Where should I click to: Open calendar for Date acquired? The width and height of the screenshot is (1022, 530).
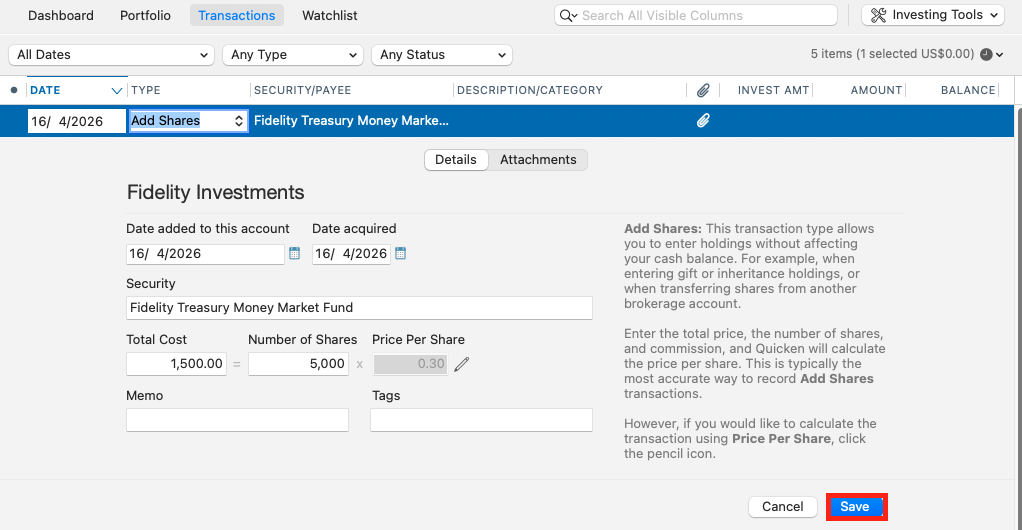point(401,254)
